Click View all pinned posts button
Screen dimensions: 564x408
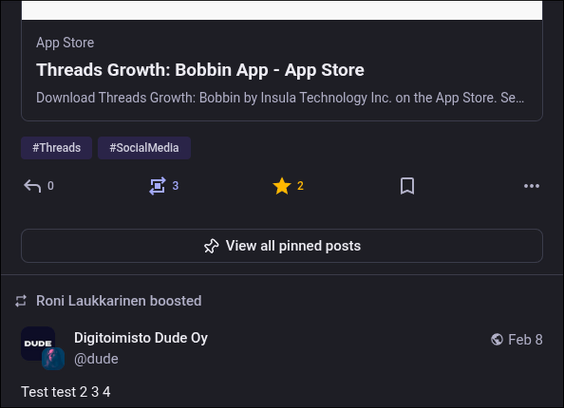pos(282,246)
